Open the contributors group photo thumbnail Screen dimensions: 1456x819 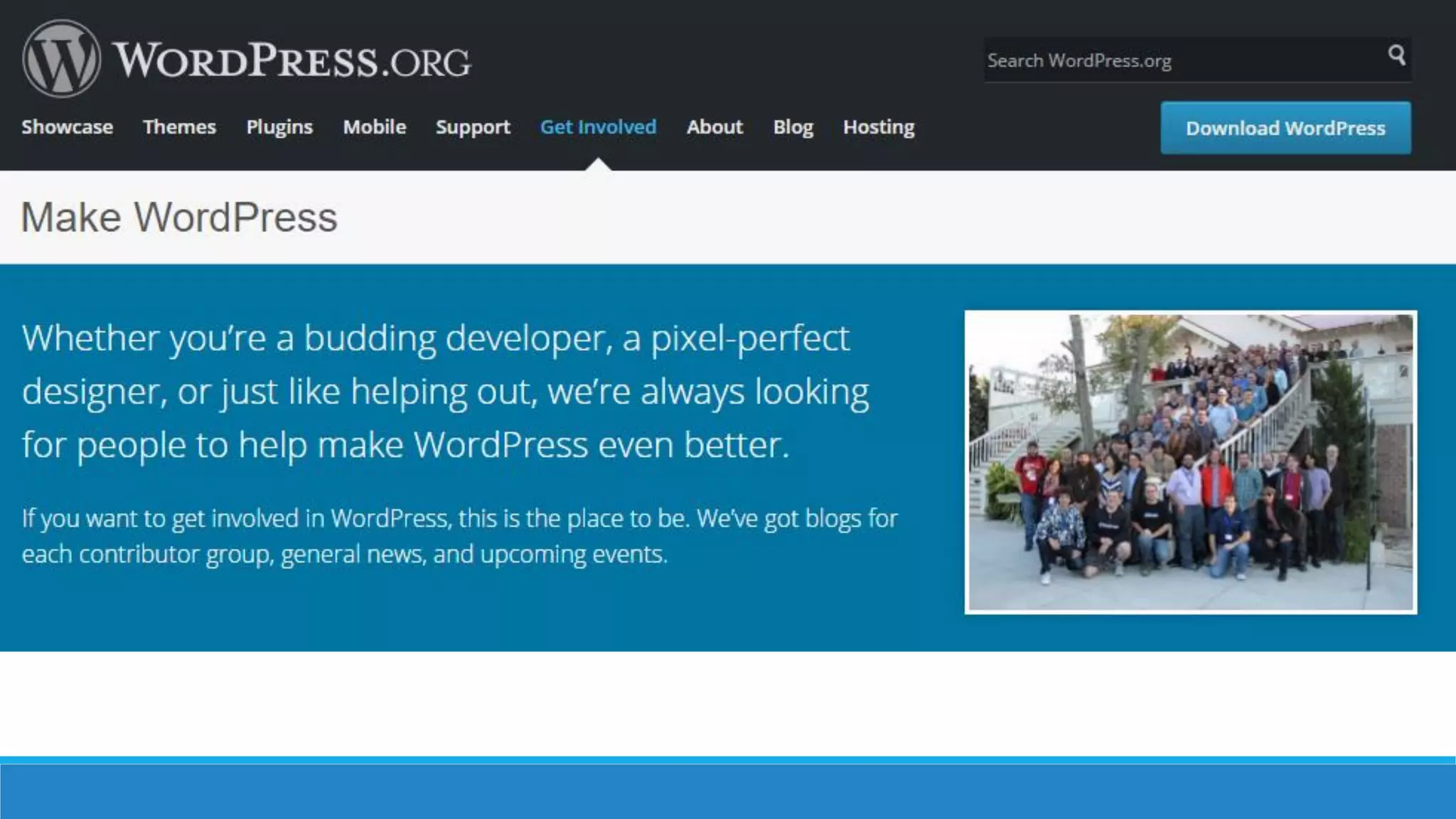1191,462
